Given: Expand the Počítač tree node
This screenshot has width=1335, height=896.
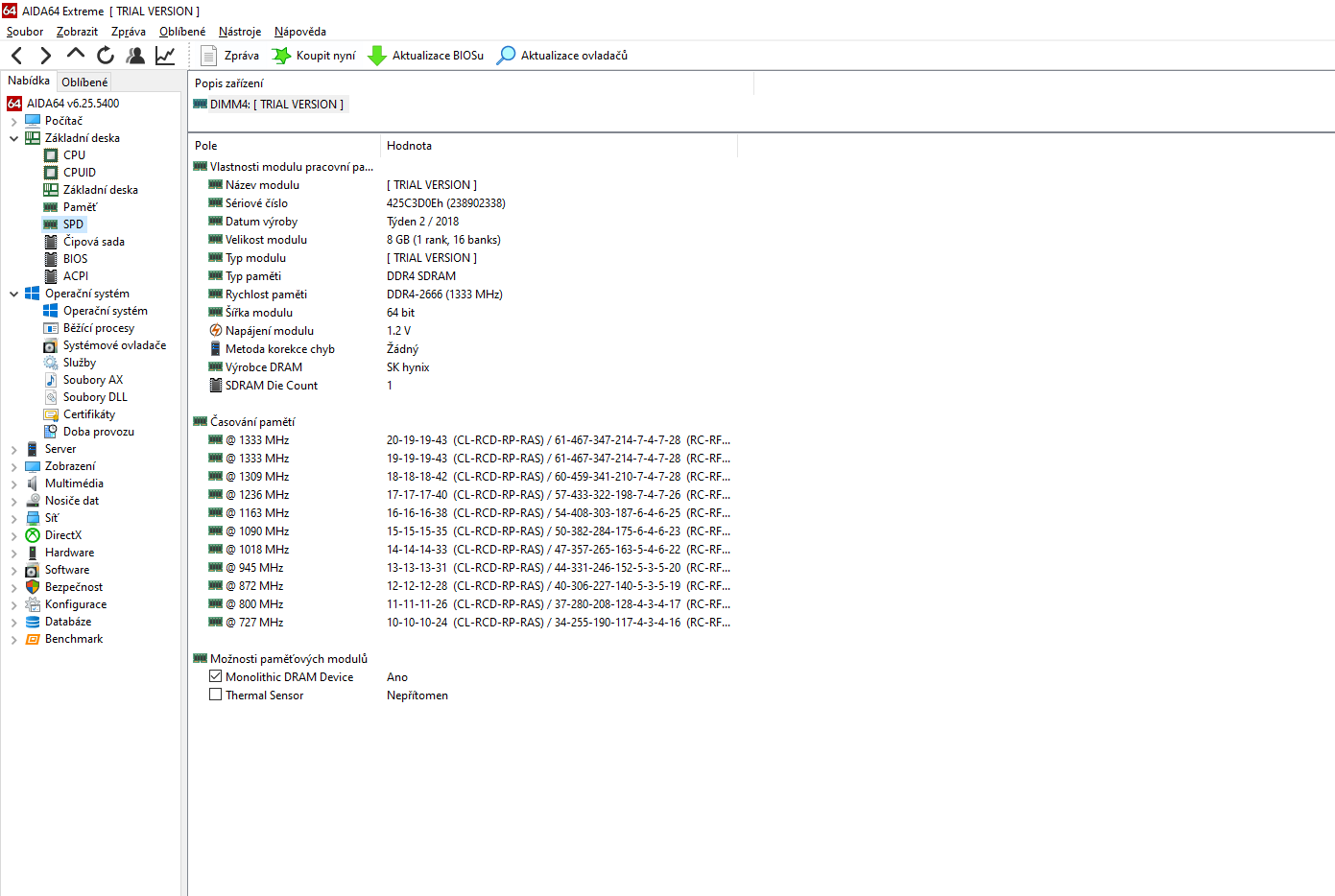Looking at the screenshot, I should tap(13, 122).
